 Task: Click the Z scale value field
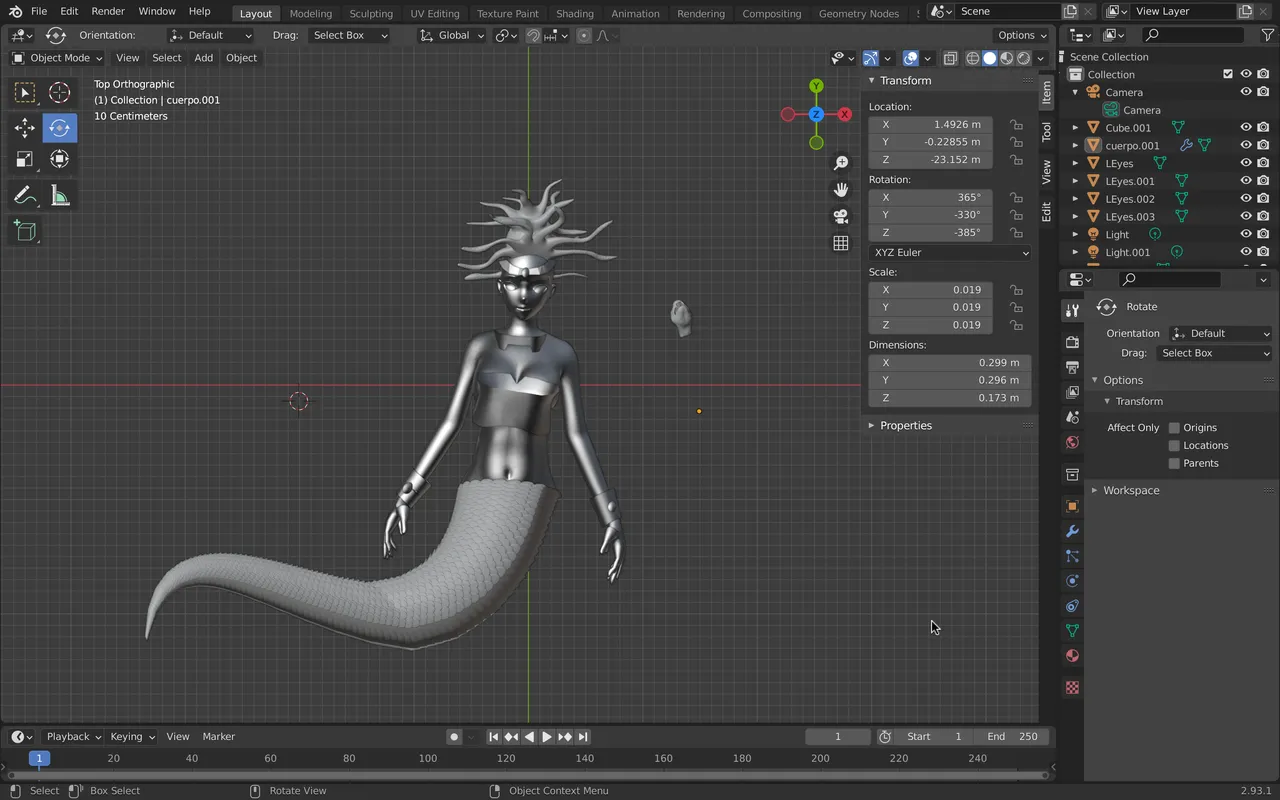(931, 325)
